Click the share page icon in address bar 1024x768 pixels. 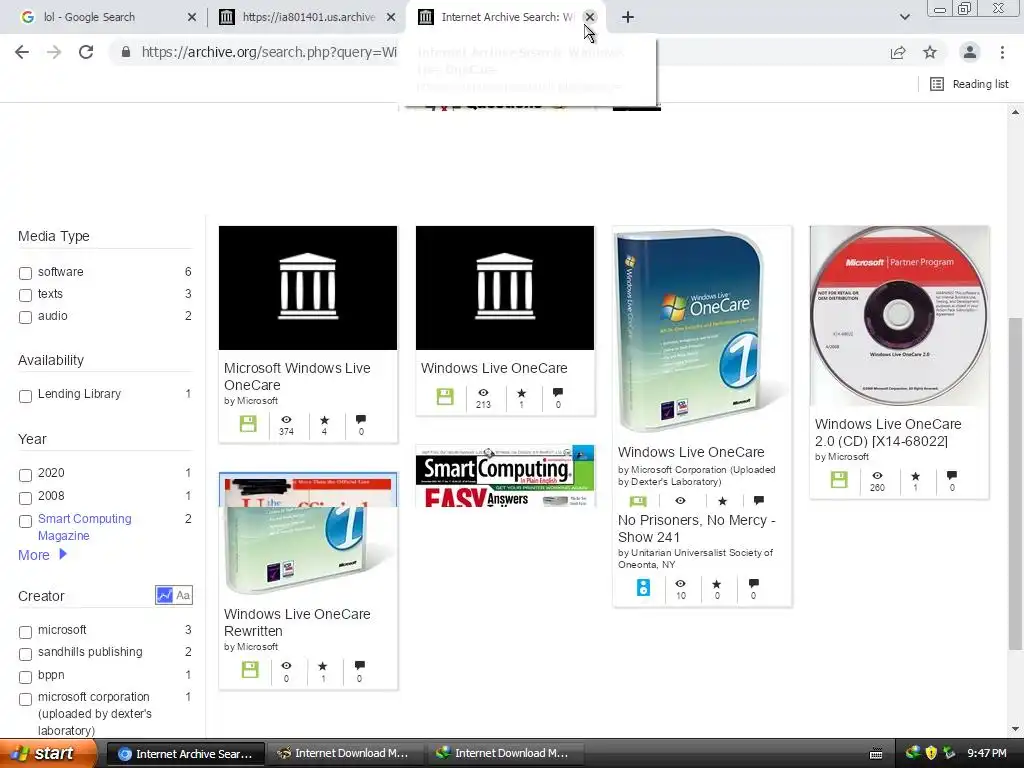click(x=898, y=52)
